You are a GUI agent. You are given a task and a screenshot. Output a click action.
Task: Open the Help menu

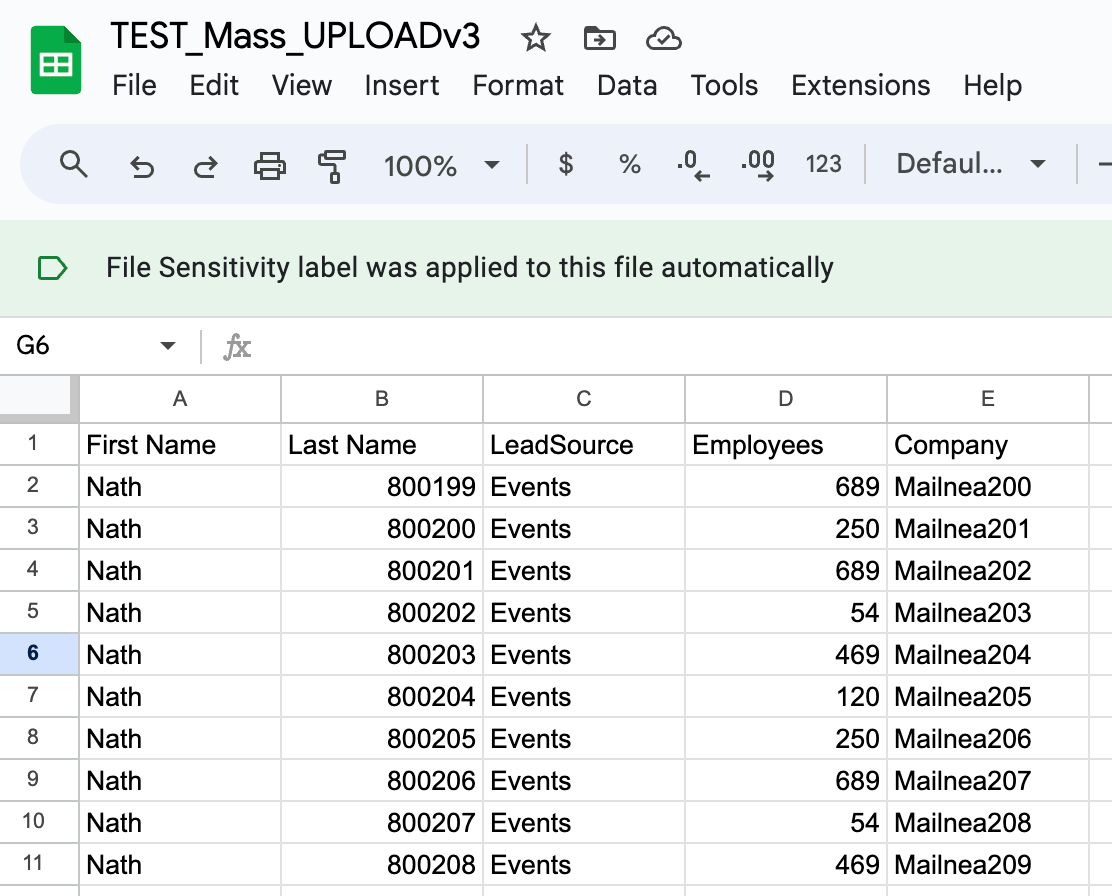992,86
